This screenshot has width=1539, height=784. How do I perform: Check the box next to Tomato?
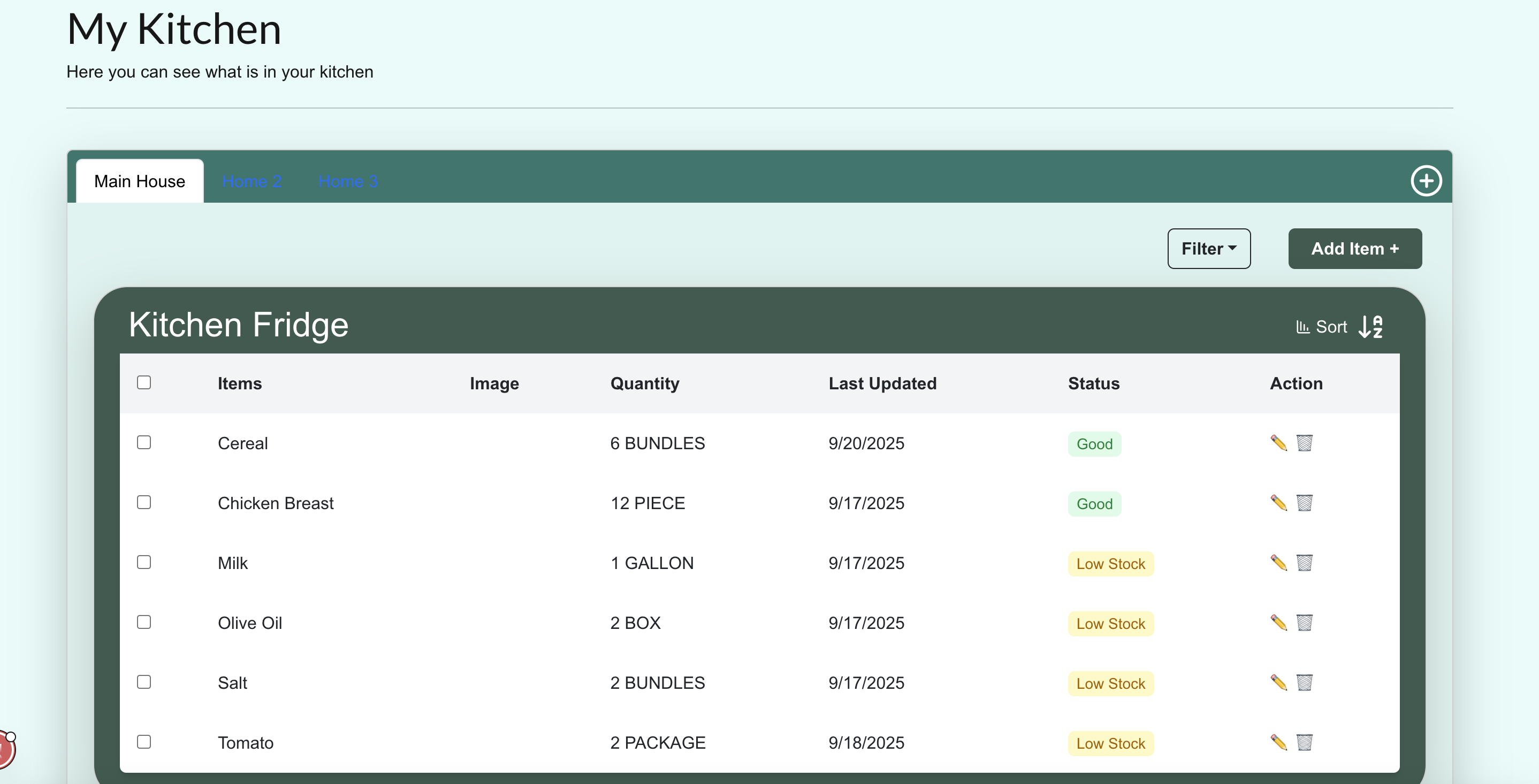(144, 742)
